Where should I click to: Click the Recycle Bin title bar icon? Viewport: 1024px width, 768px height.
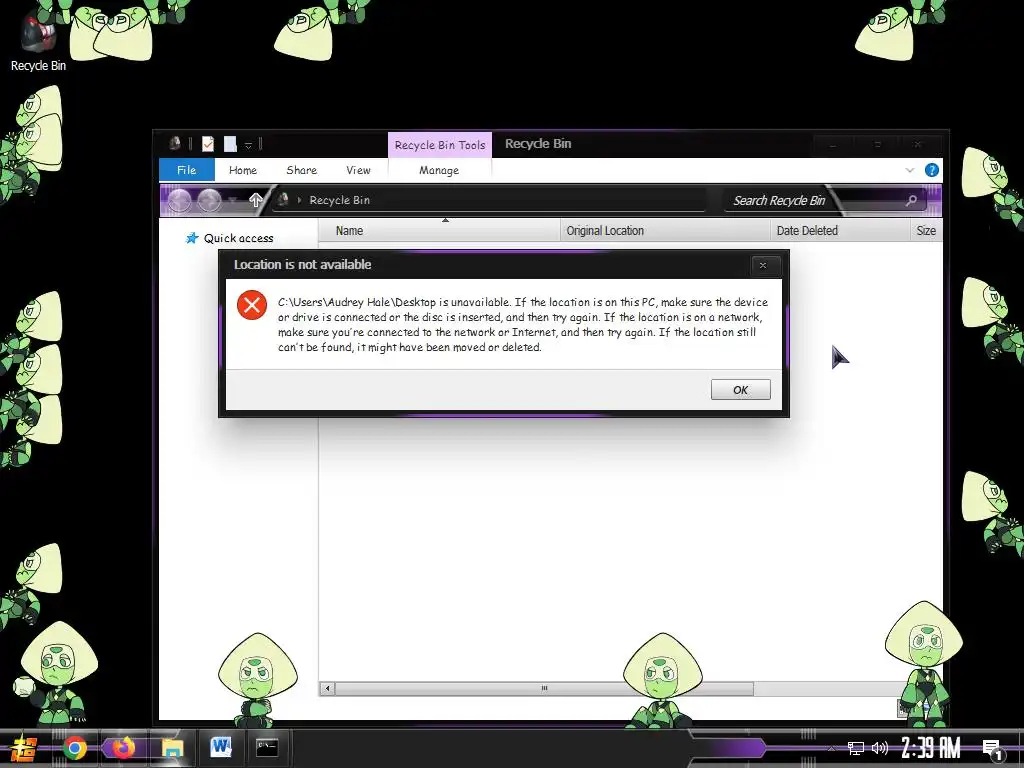(x=174, y=143)
